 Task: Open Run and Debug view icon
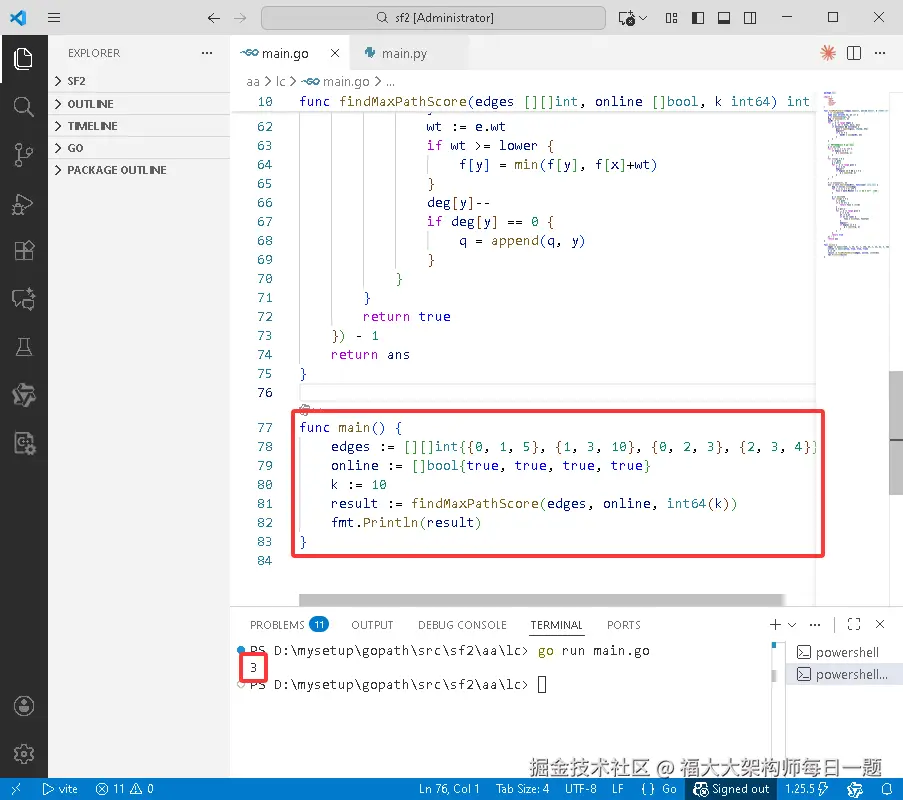coord(24,203)
